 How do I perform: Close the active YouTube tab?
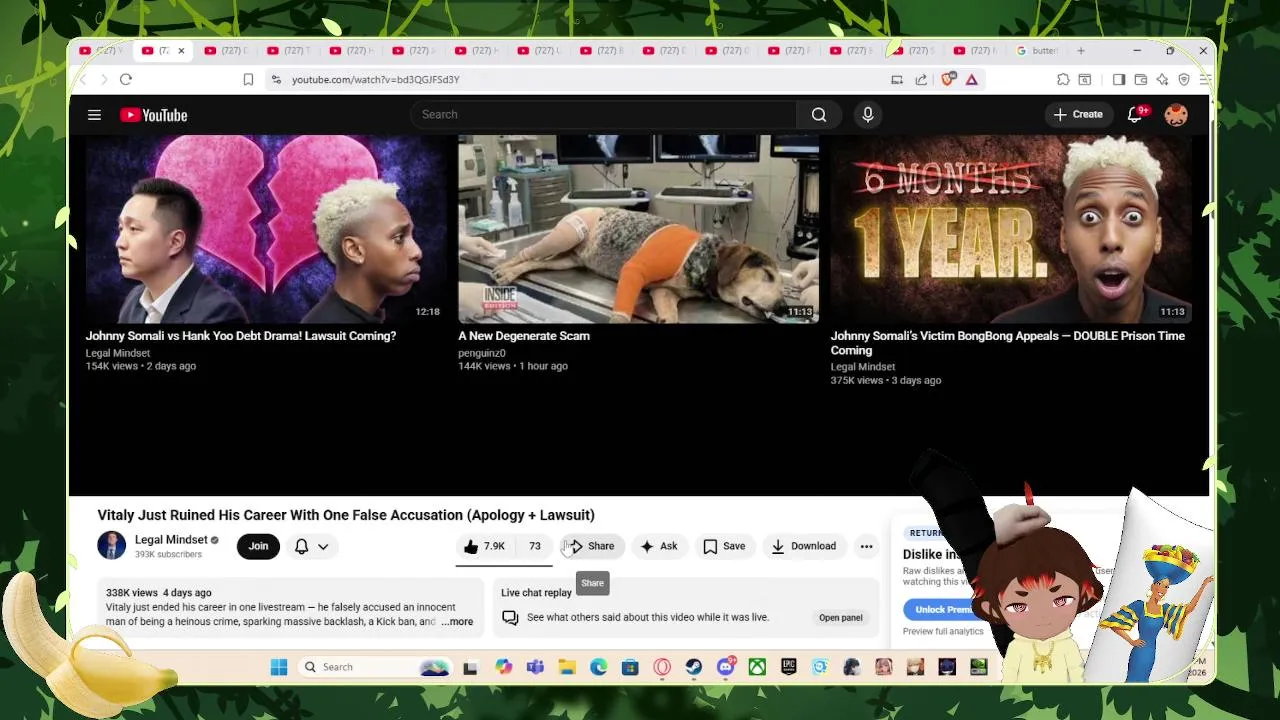click(181, 51)
